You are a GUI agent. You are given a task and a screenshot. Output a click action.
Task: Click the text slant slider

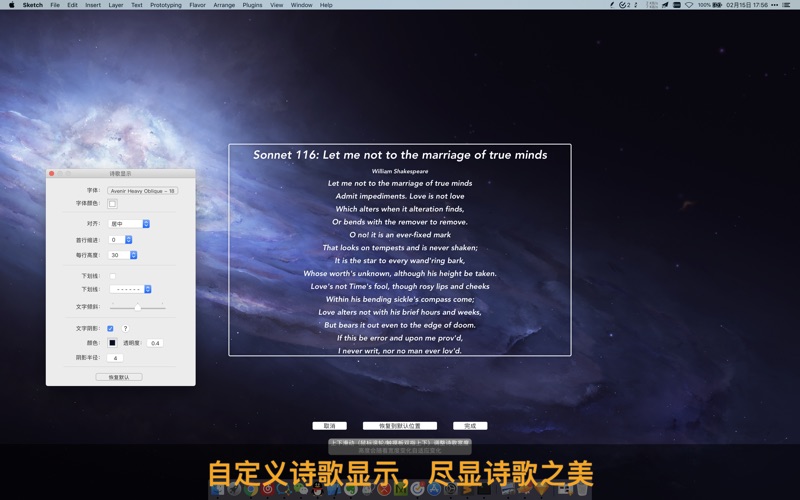pos(138,307)
